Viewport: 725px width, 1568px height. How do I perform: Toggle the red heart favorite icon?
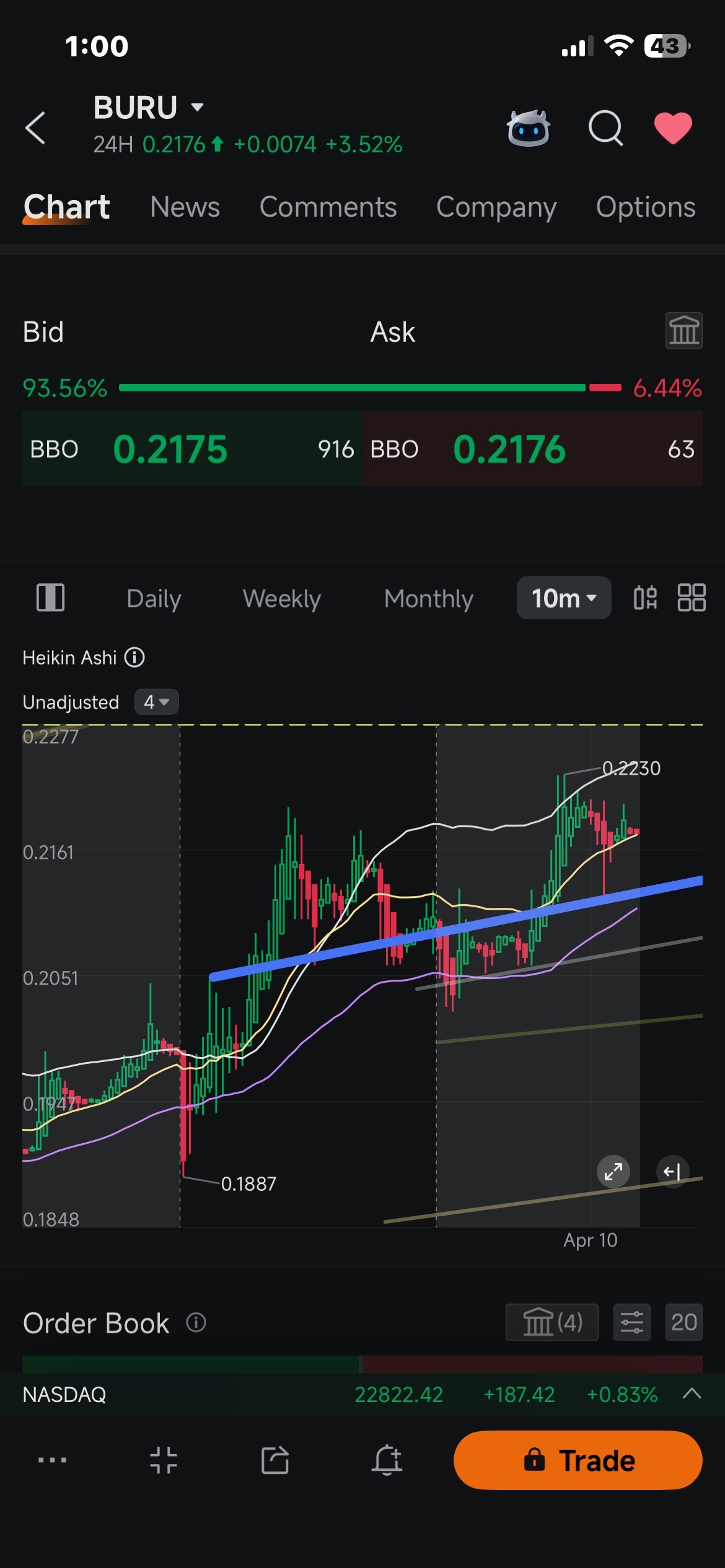click(673, 128)
